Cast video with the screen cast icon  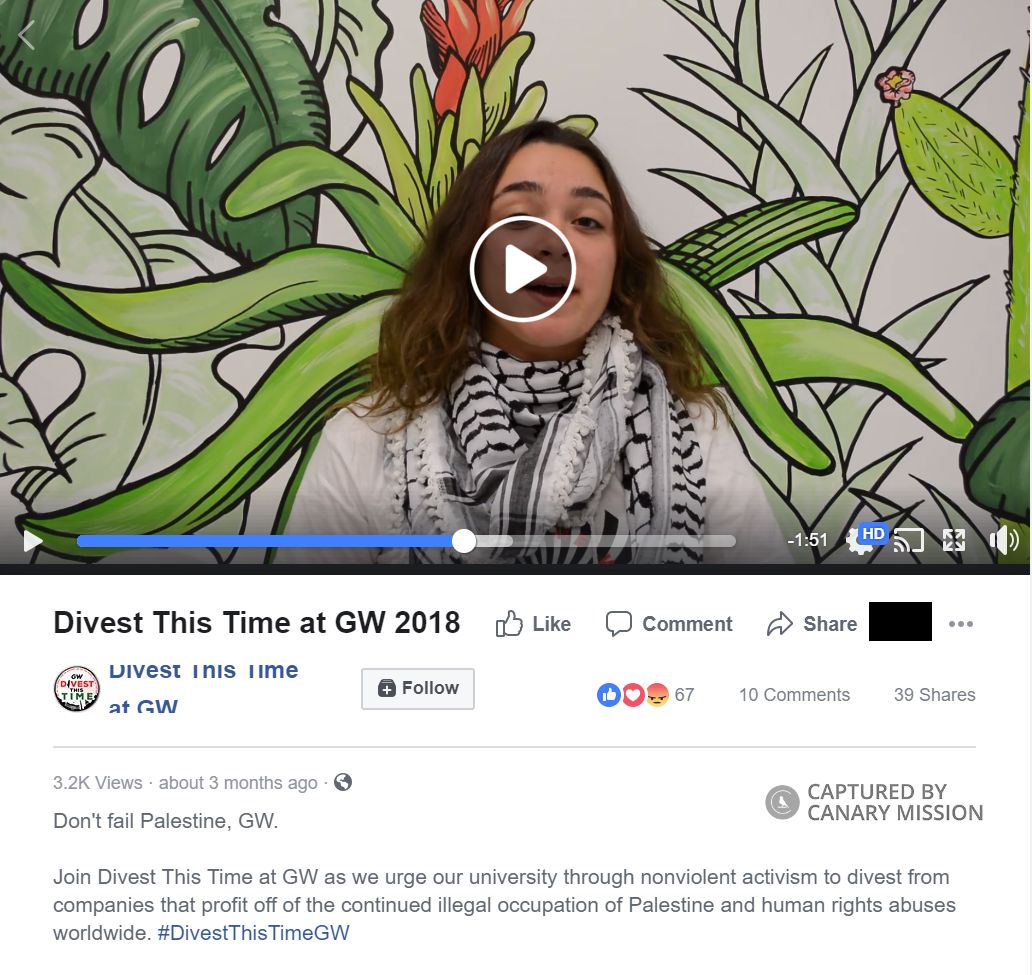(x=908, y=541)
